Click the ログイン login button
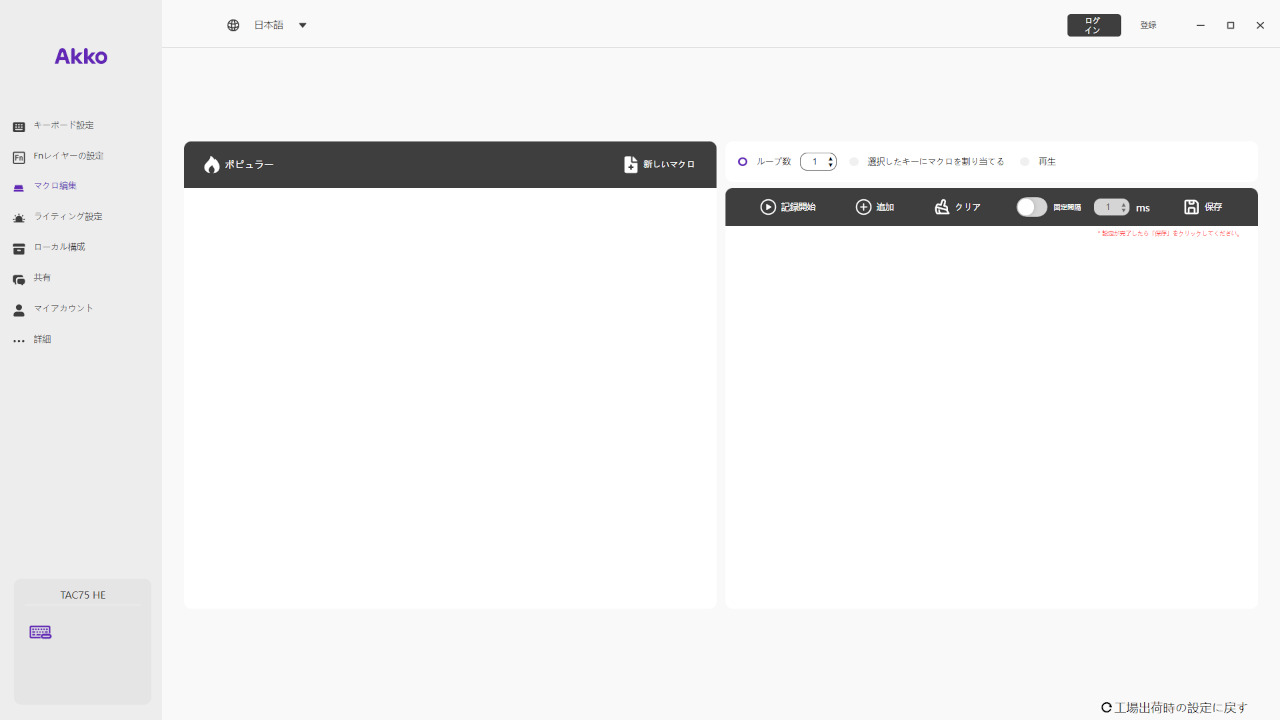This screenshot has height=720, width=1280. tap(1093, 25)
